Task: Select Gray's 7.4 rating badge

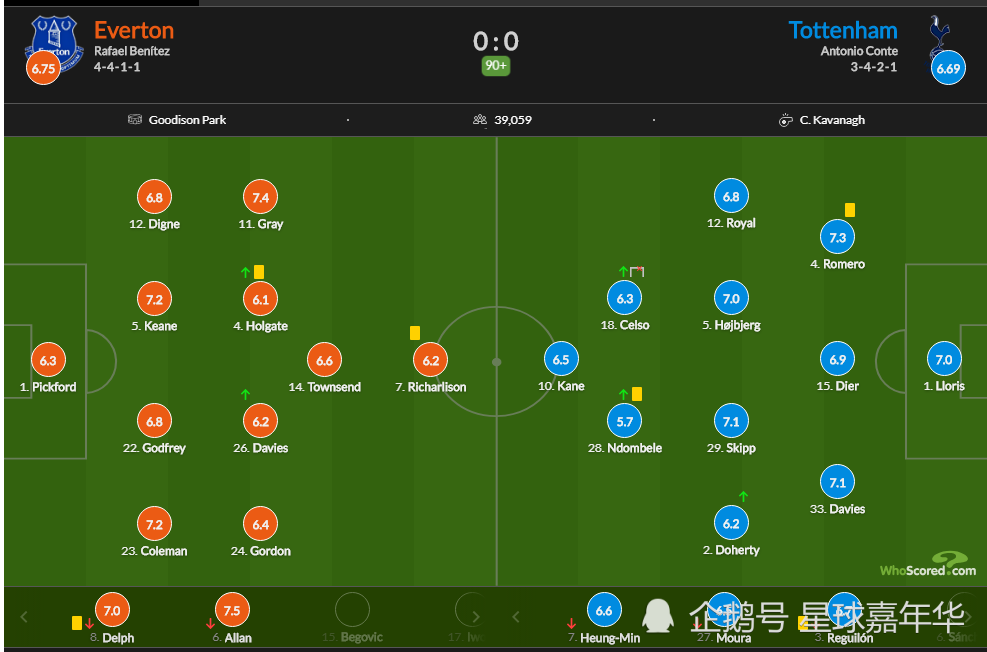Action: [261, 198]
